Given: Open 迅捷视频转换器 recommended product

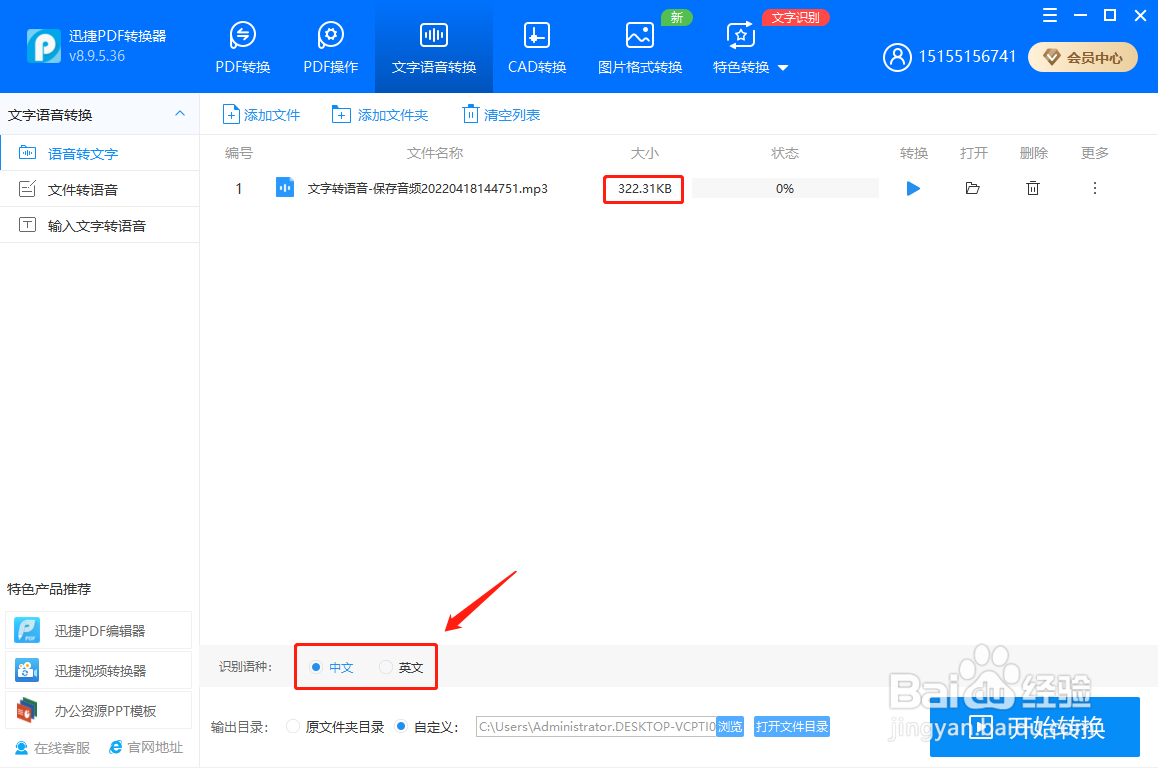Looking at the screenshot, I should point(98,671).
